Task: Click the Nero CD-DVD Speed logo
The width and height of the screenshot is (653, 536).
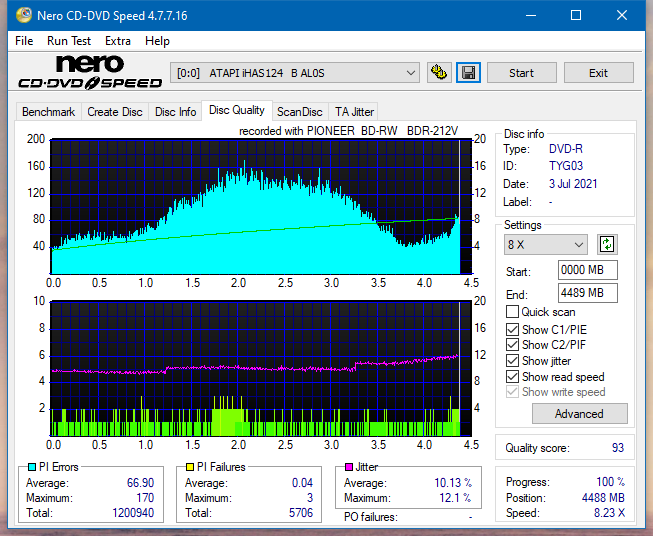Action: (x=90, y=73)
